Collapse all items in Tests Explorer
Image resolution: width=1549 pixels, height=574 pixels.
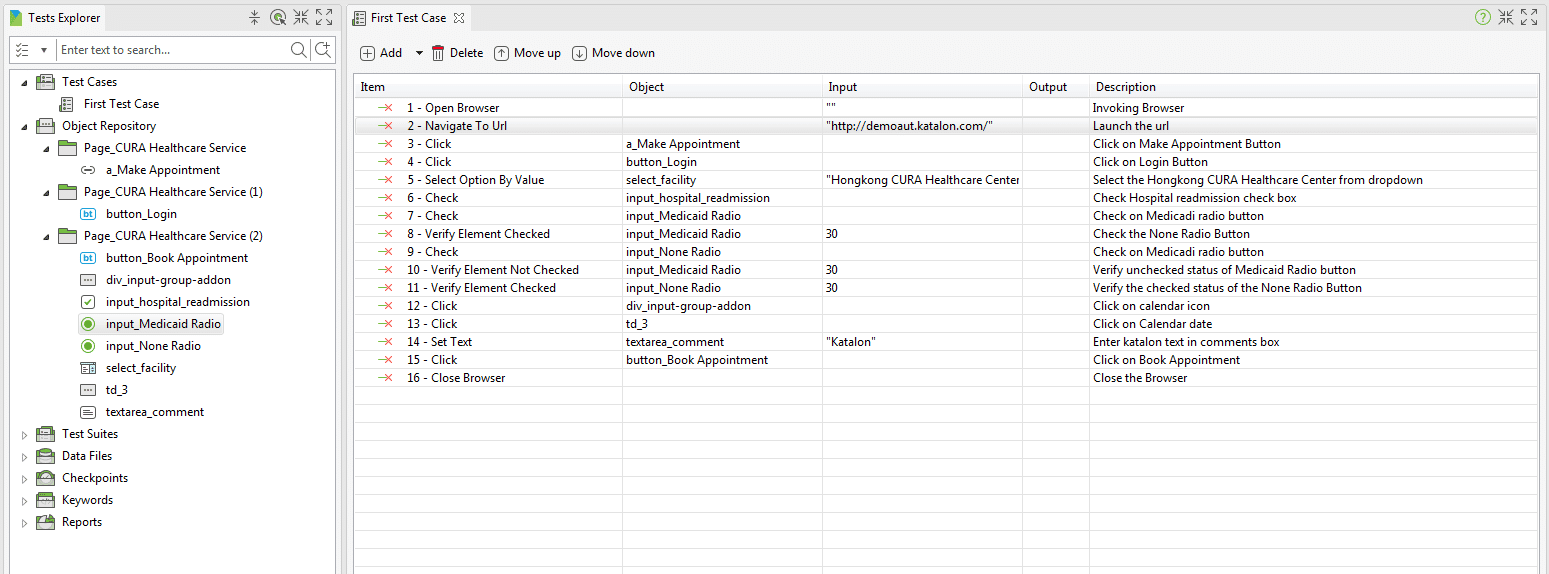pos(255,17)
